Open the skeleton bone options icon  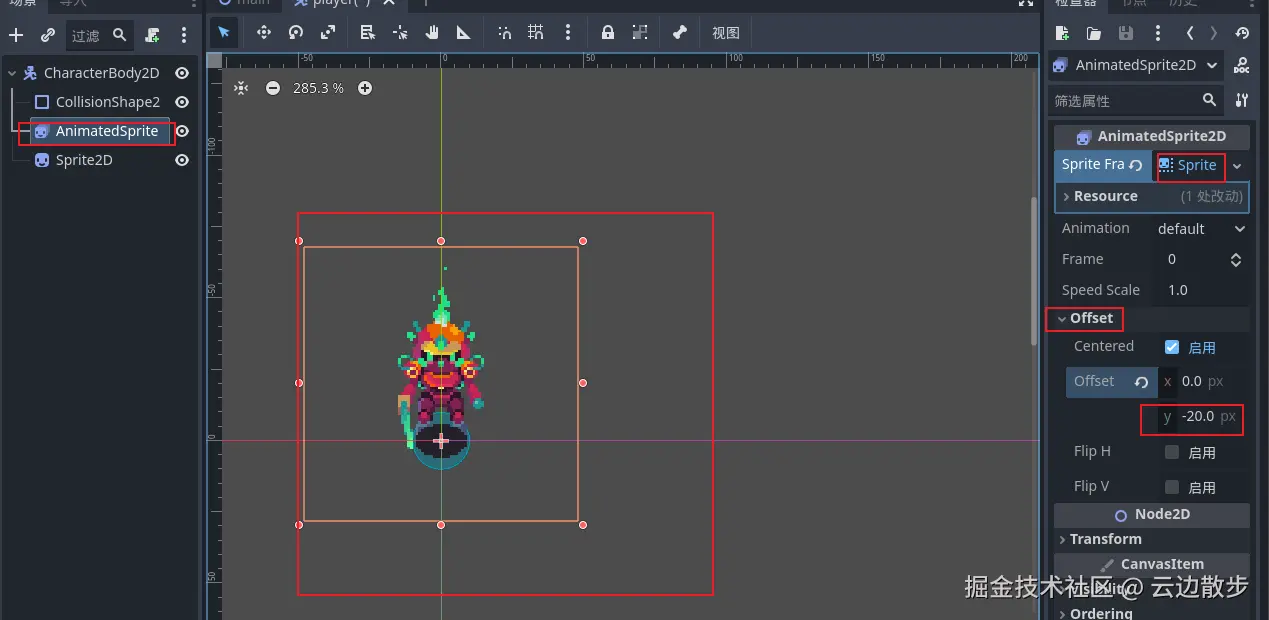coord(680,32)
